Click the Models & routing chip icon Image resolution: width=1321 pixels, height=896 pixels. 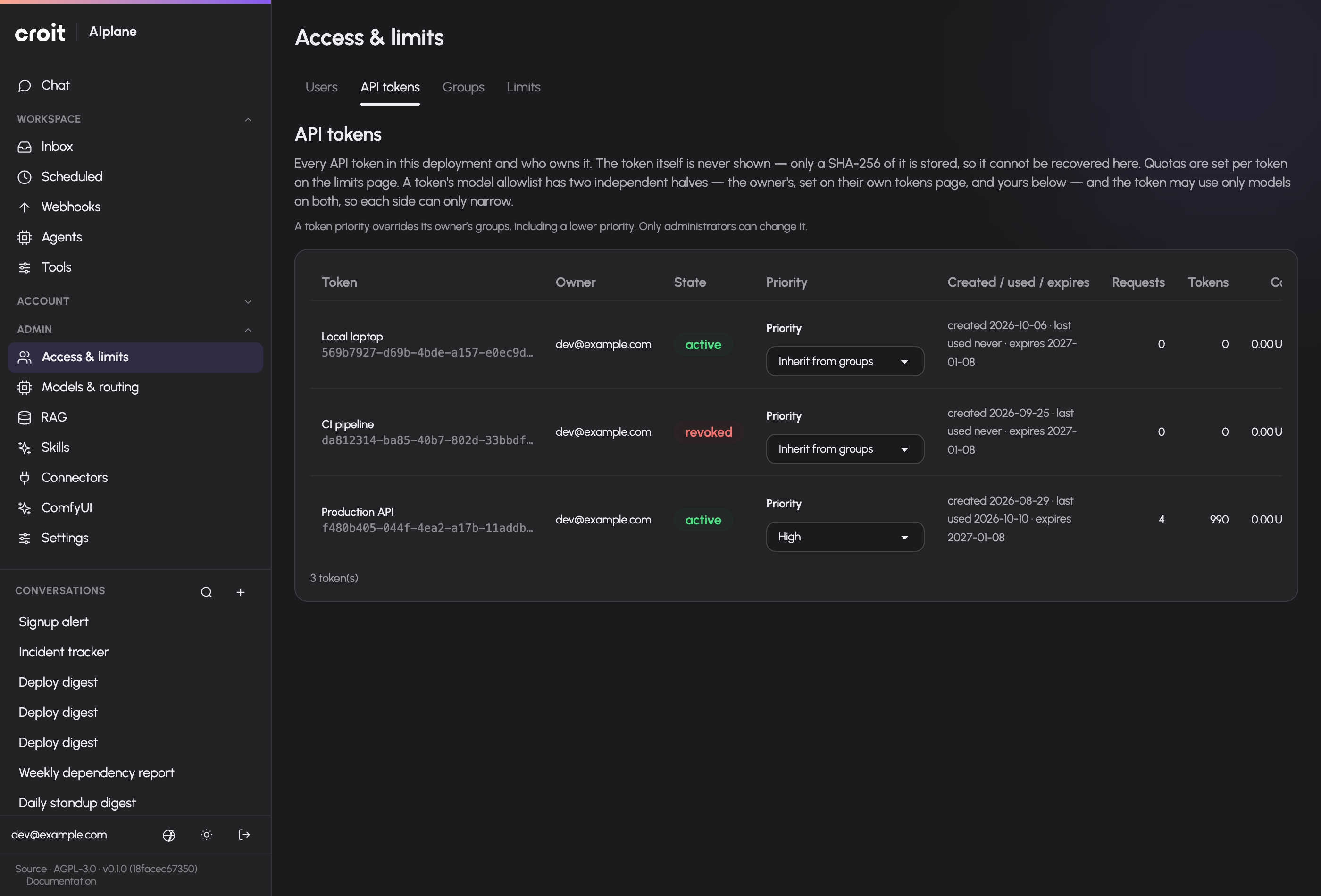pos(25,387)
